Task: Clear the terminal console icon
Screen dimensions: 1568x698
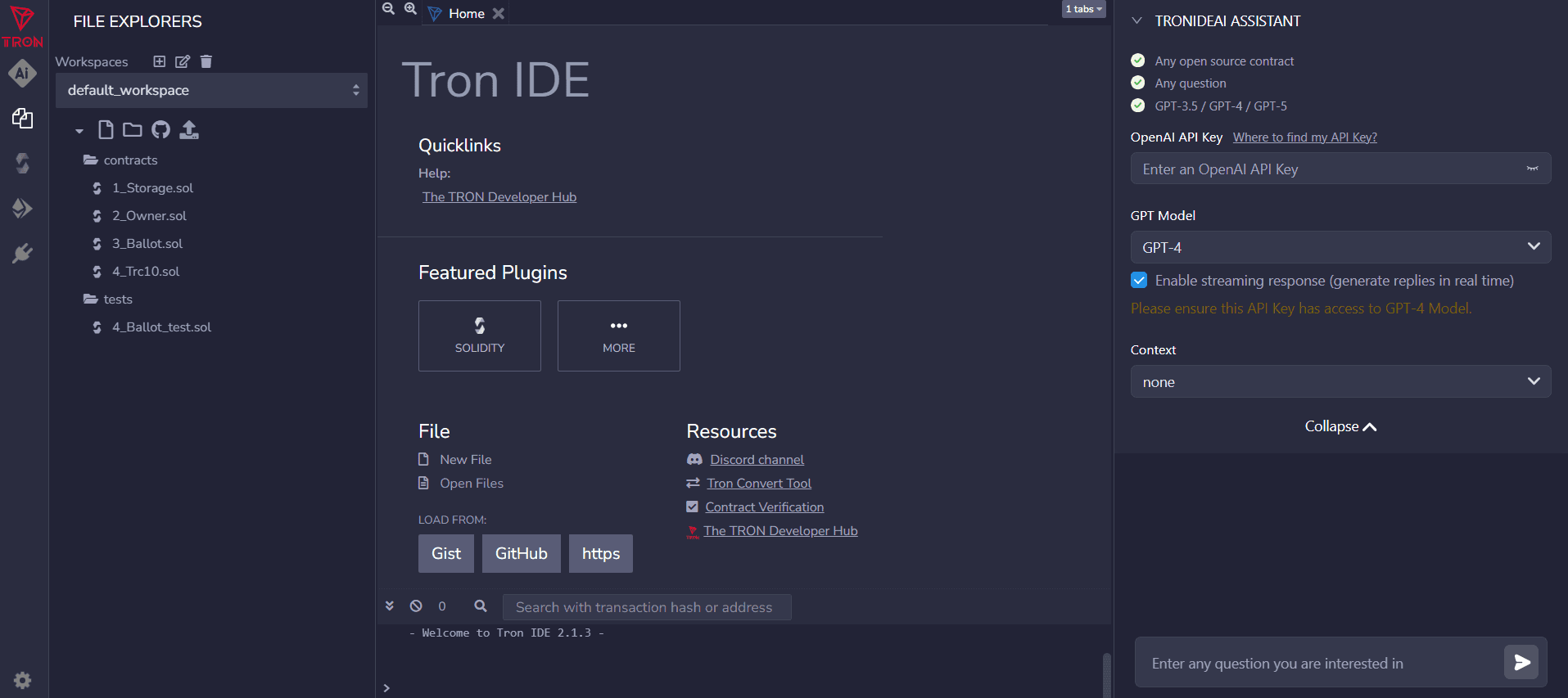Action: click(x=416, y=606)
